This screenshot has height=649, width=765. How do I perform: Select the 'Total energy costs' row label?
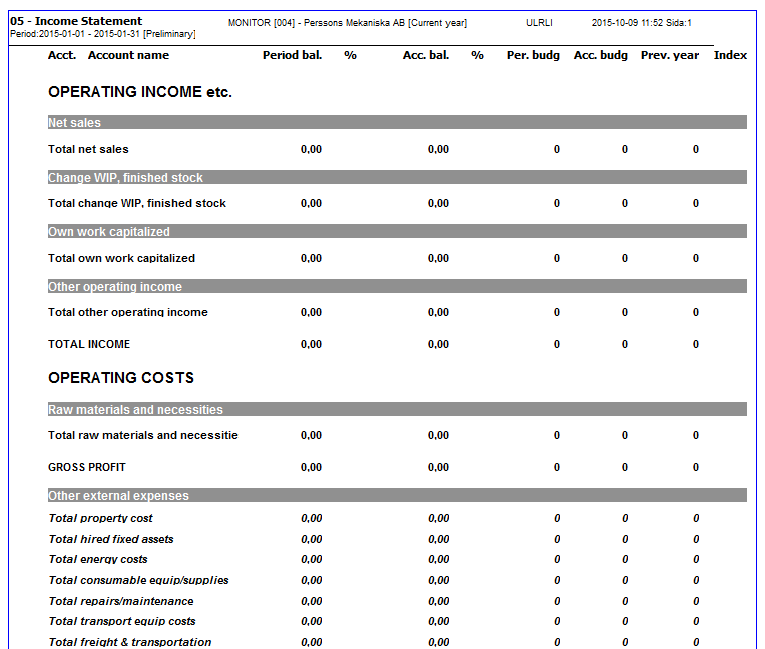point(98,559)
